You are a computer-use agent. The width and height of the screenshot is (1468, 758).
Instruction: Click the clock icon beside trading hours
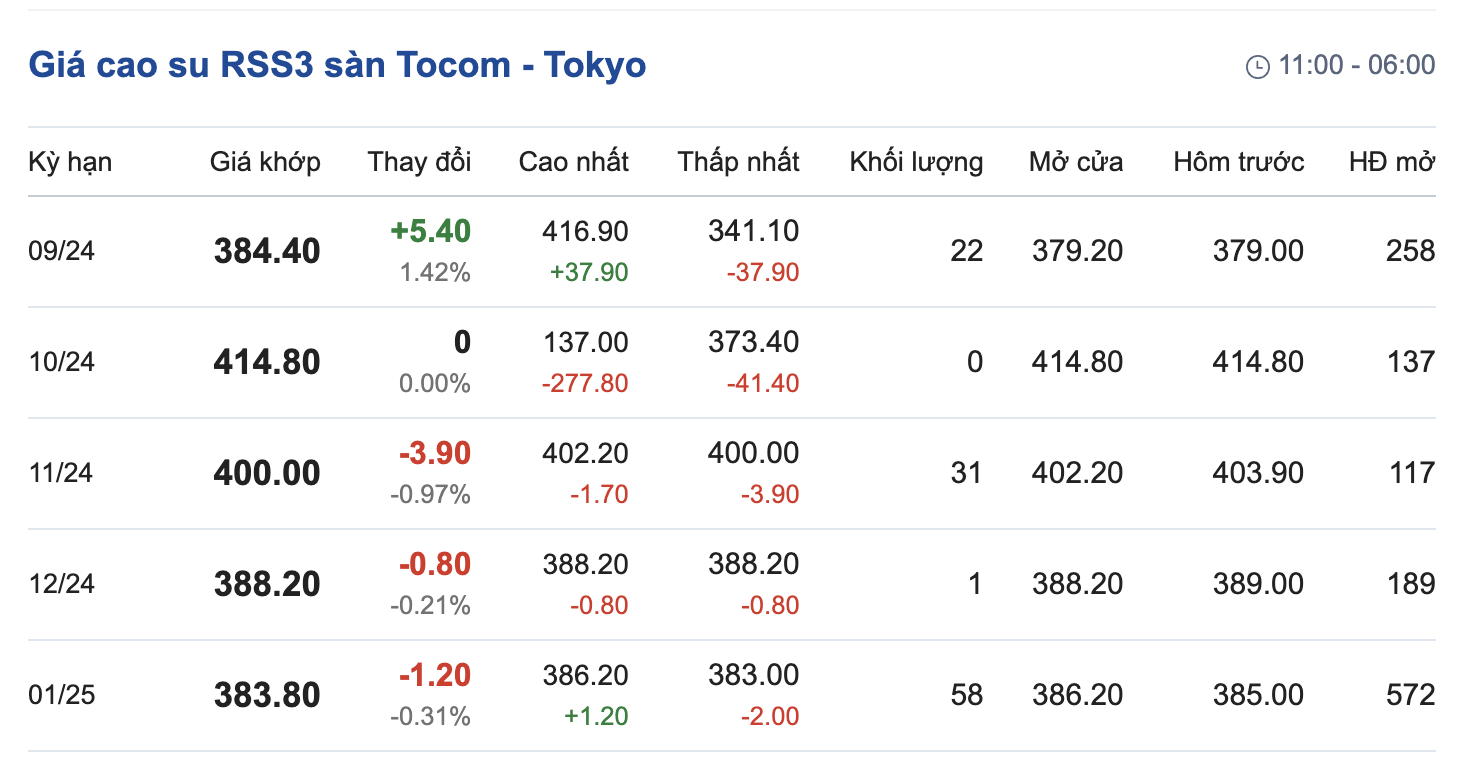coord(1256,67)
